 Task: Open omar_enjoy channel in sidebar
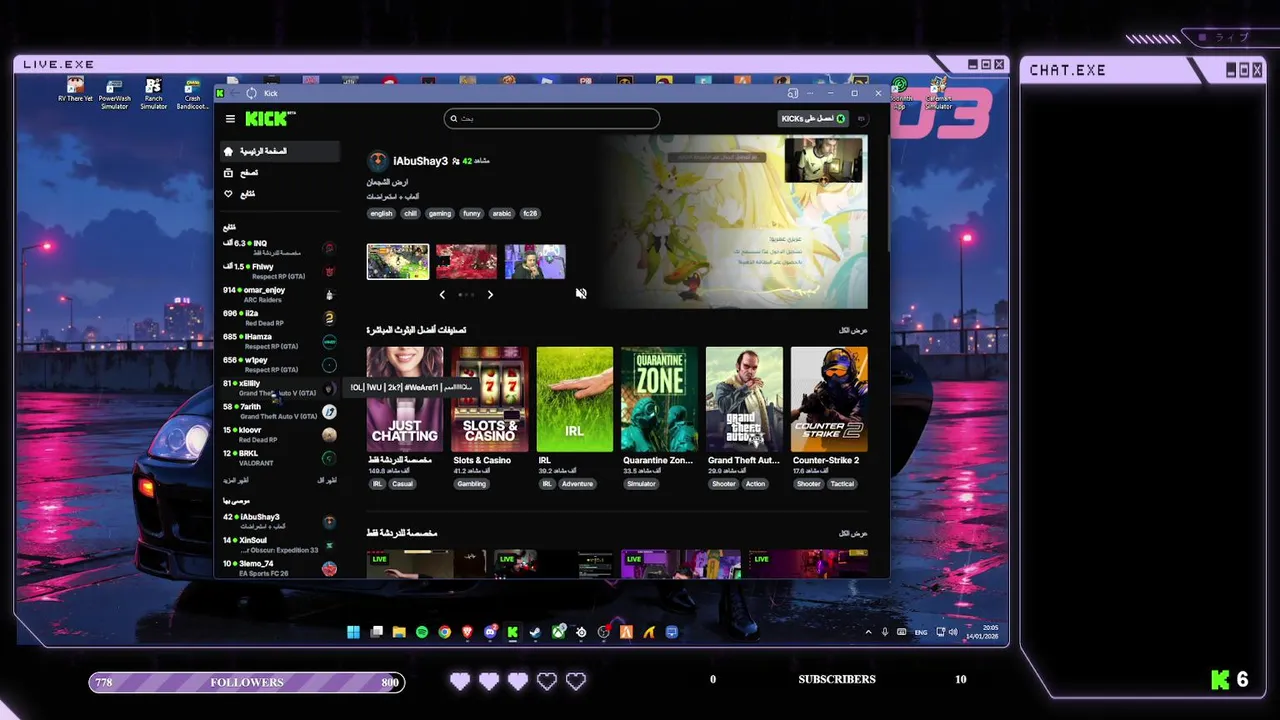coord(280,295)
